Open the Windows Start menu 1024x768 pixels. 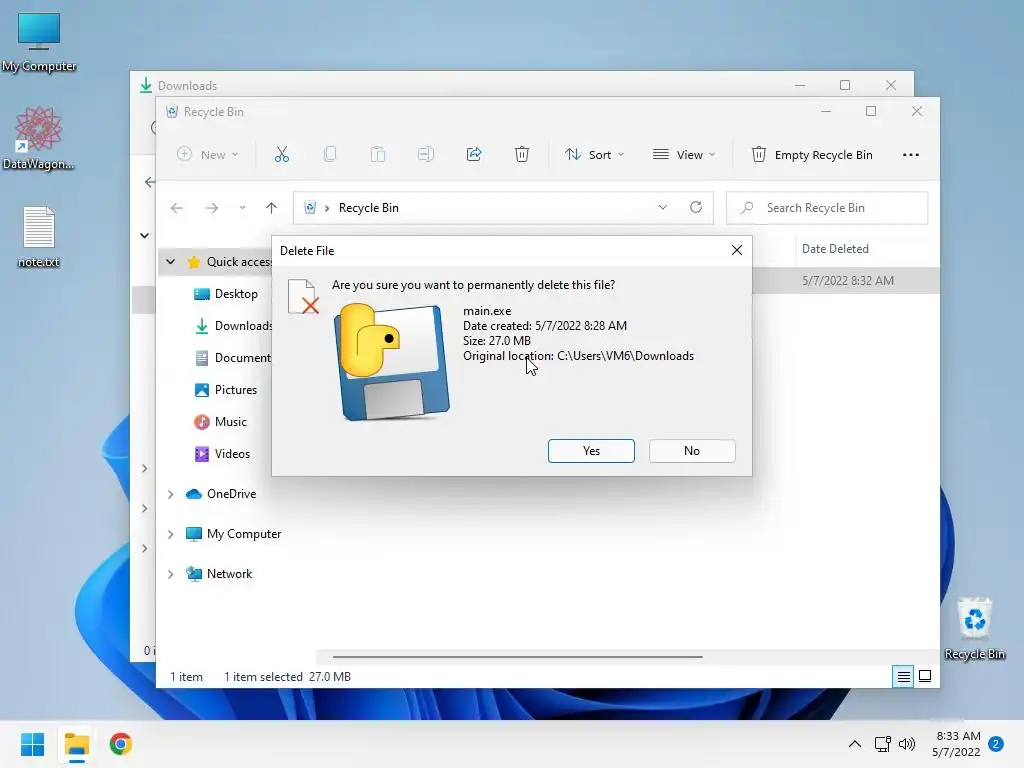tap(32, 744)
